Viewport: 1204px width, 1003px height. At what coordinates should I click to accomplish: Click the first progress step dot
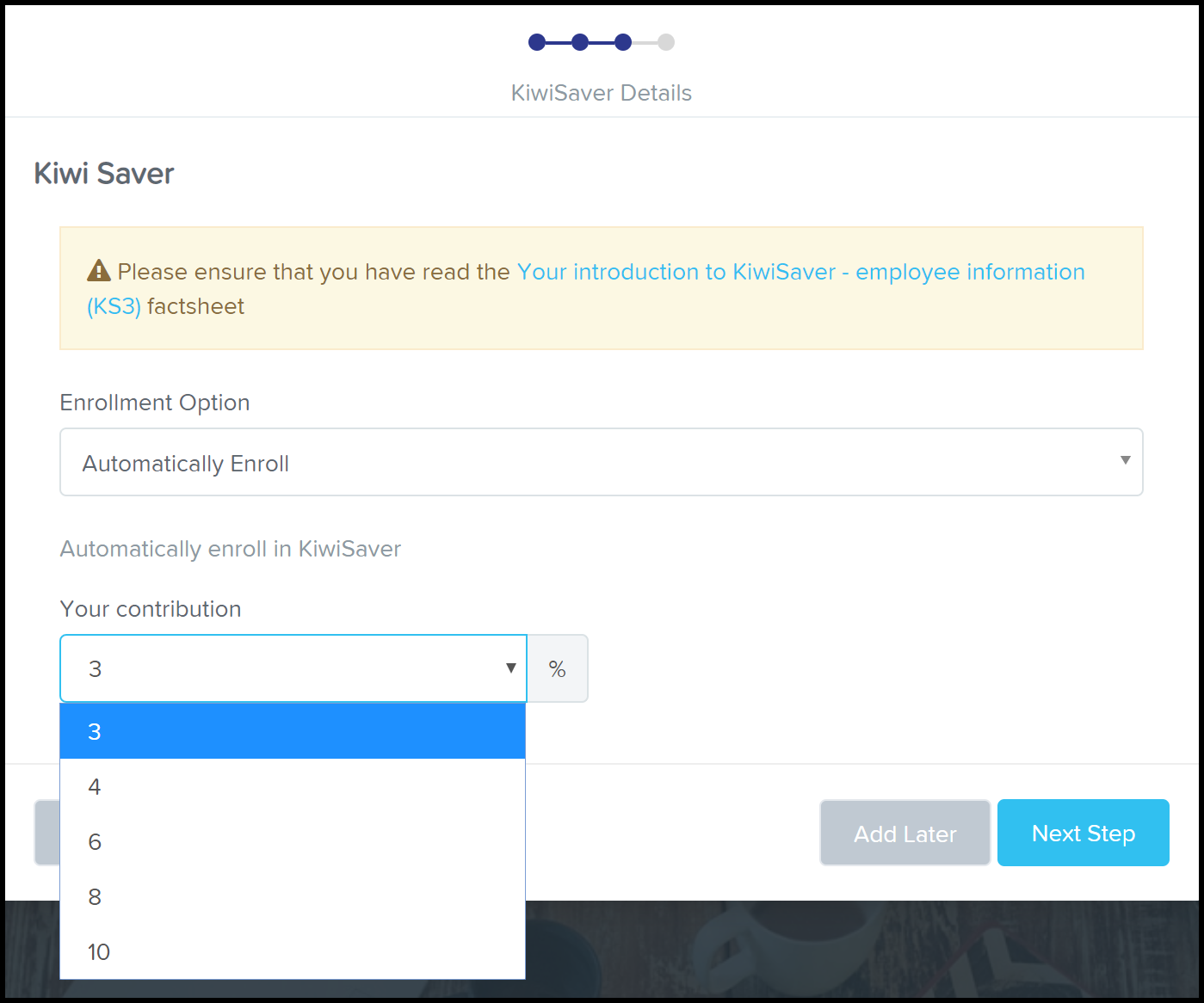[x=537, y=42]
